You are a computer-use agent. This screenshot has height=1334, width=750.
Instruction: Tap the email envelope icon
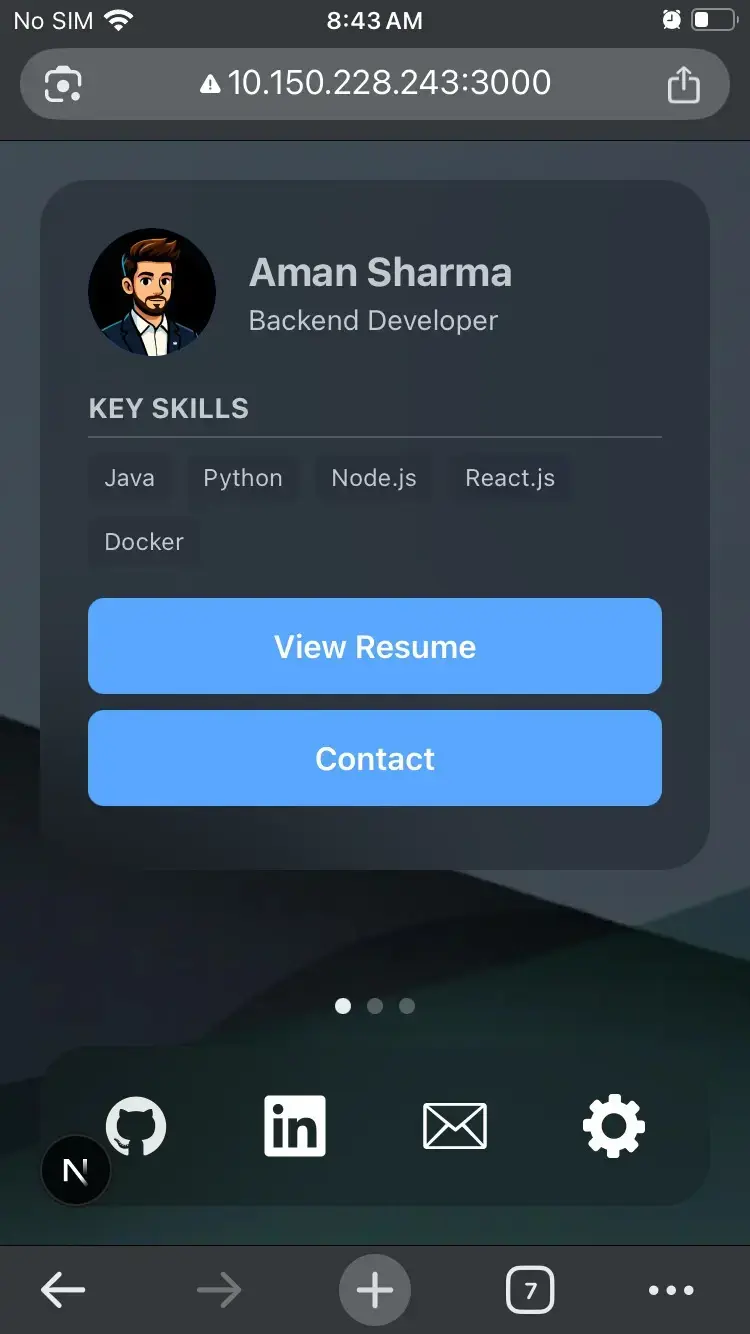click(455, 1126)
